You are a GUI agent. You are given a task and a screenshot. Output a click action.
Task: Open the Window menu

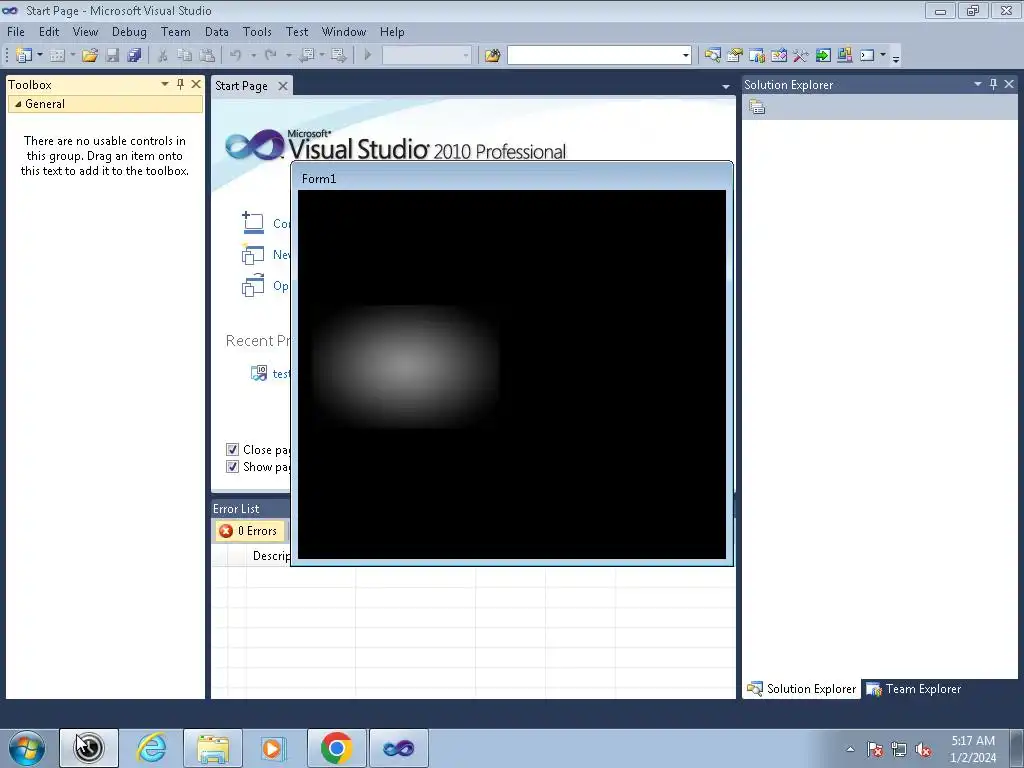point(344,31)
